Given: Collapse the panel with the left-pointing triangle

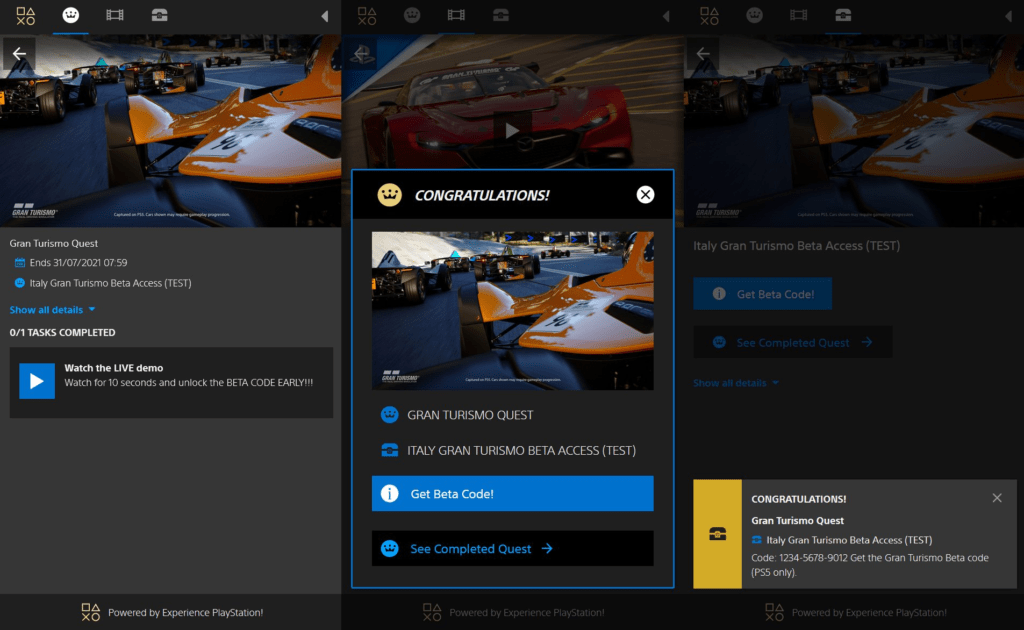Looking at the screenshot, I should [x=325, y=15].
